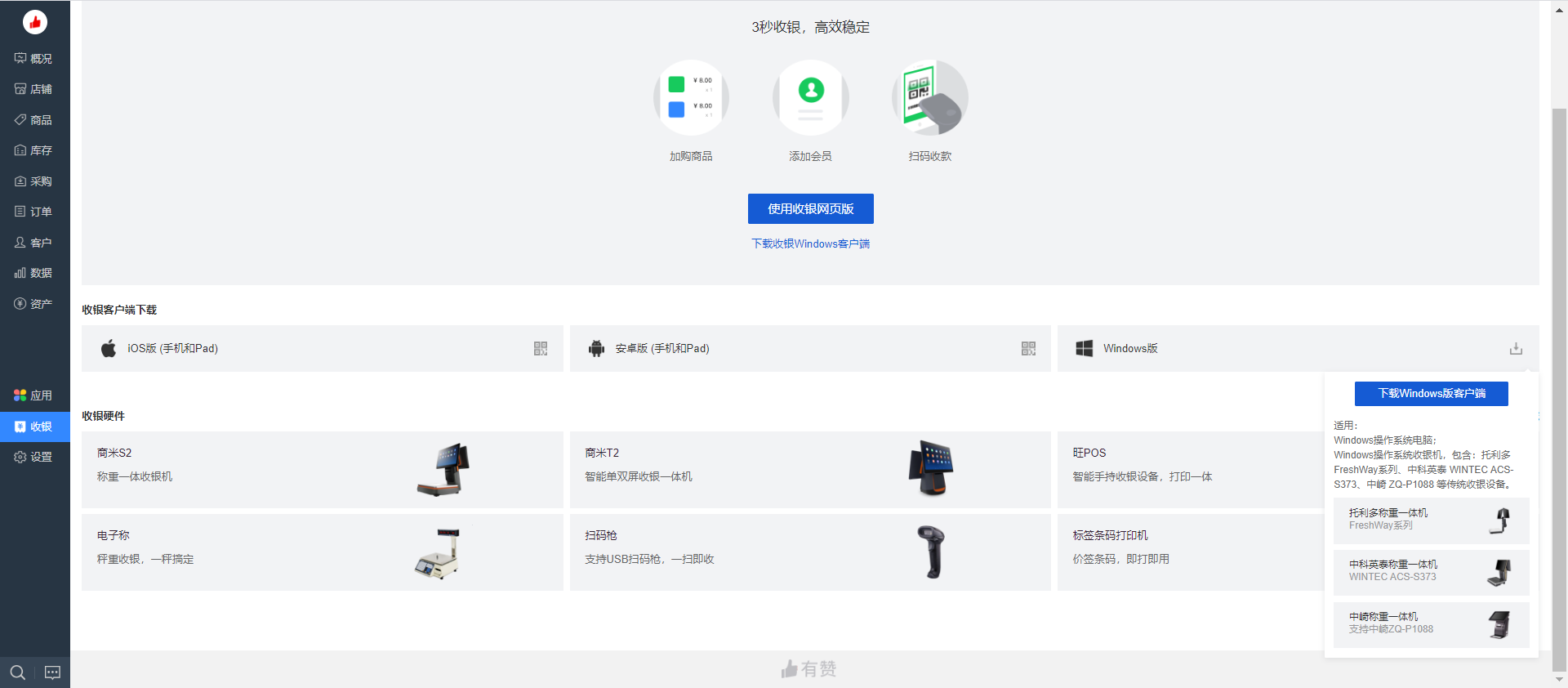Open 应用 in the sidebar
The width and height of the screenshot is (1568, 688).
[x=34, y=395]
